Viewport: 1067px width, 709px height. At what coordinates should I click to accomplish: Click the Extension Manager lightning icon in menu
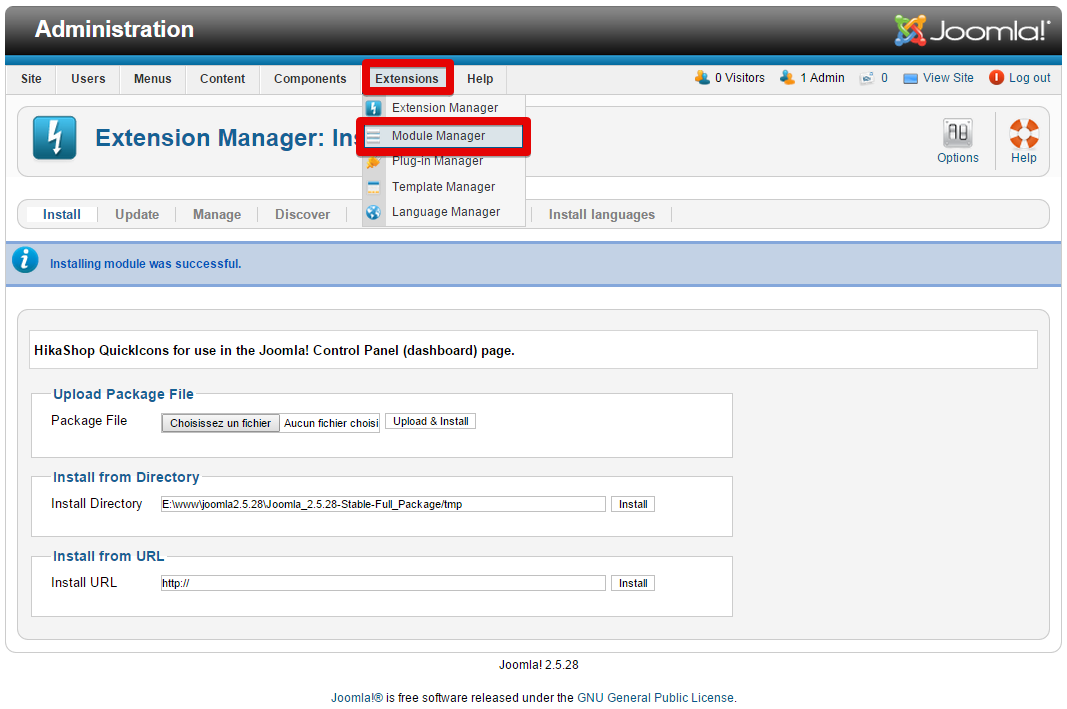click(374, 108)
